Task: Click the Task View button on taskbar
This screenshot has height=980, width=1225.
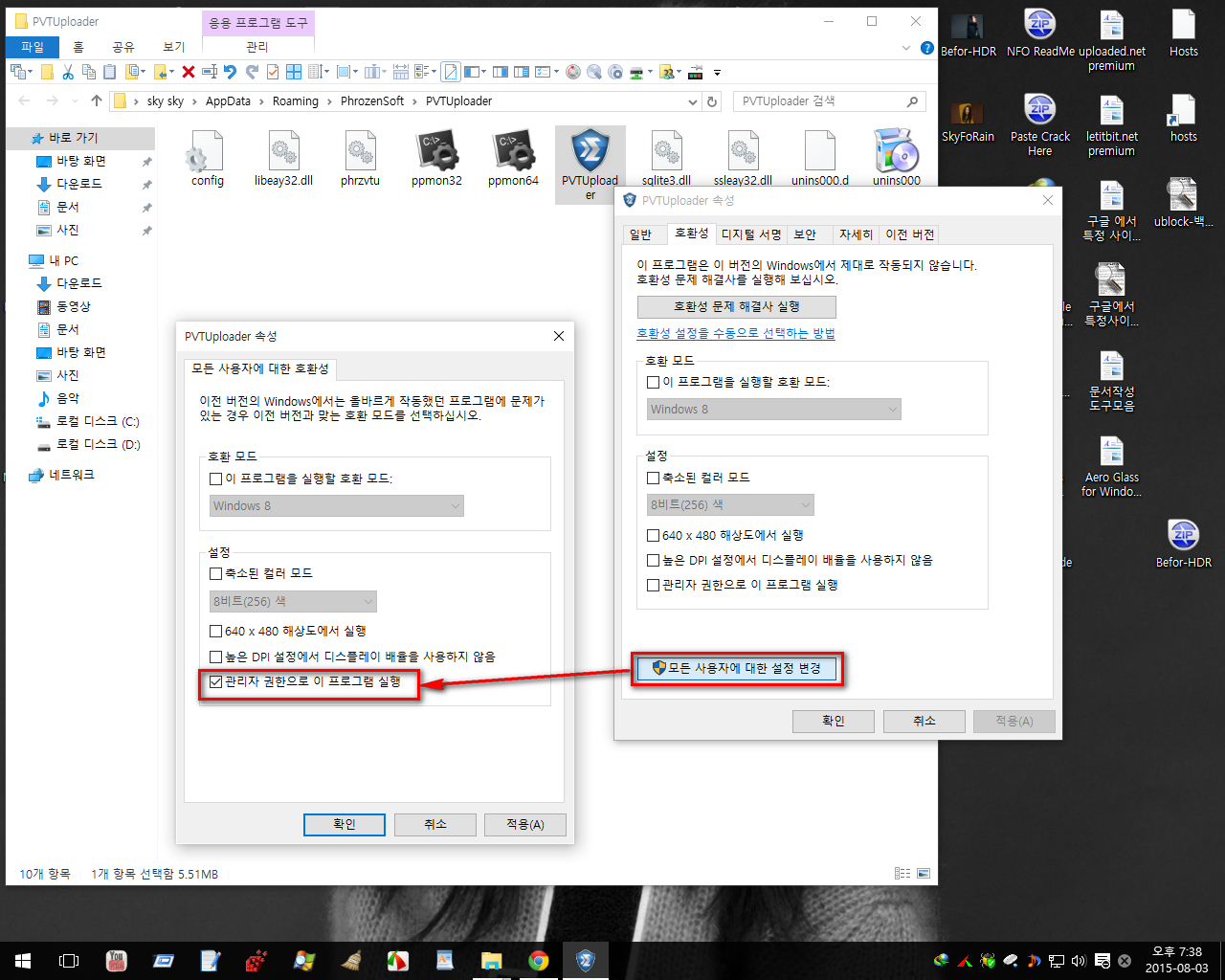Action: (69, 961)
